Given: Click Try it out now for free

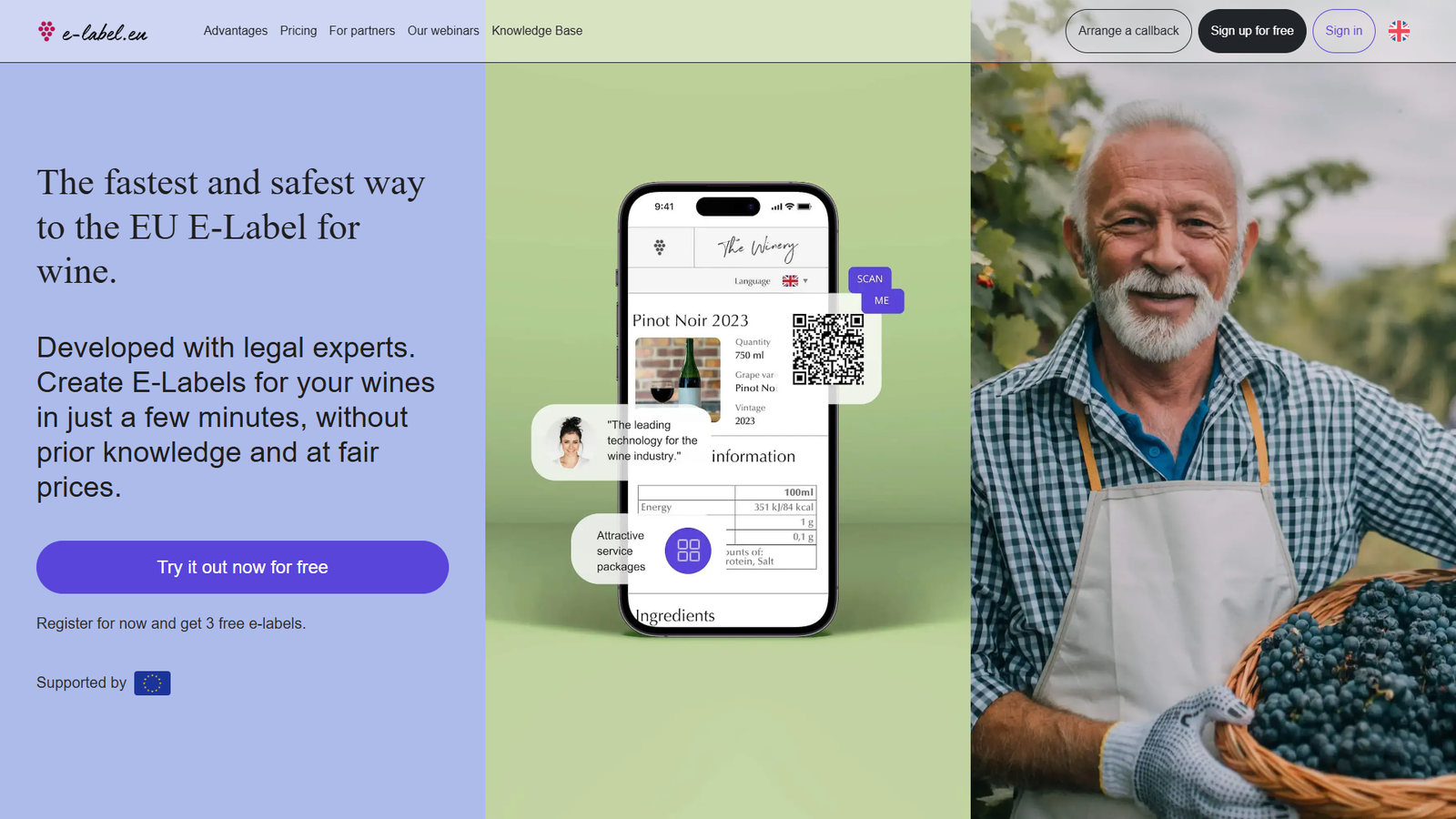Looking at the screenshot, I should coord(242,567).
